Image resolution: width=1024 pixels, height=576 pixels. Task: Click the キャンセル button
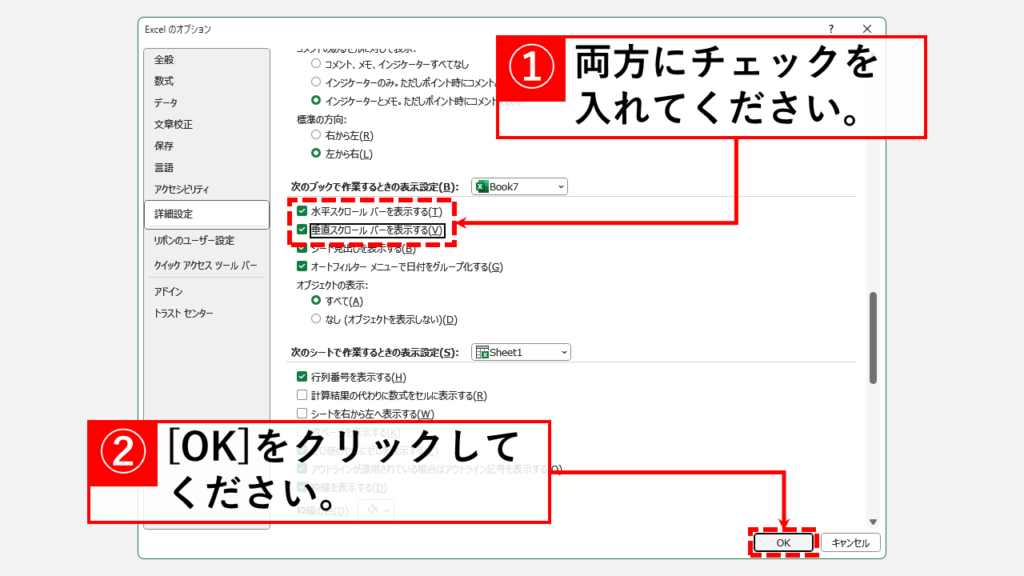[850, 543]
